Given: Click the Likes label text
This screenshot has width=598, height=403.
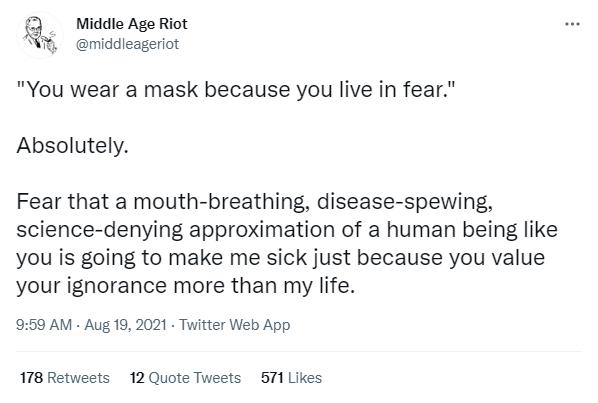Looking at the screenshot, I should [305, 378].
